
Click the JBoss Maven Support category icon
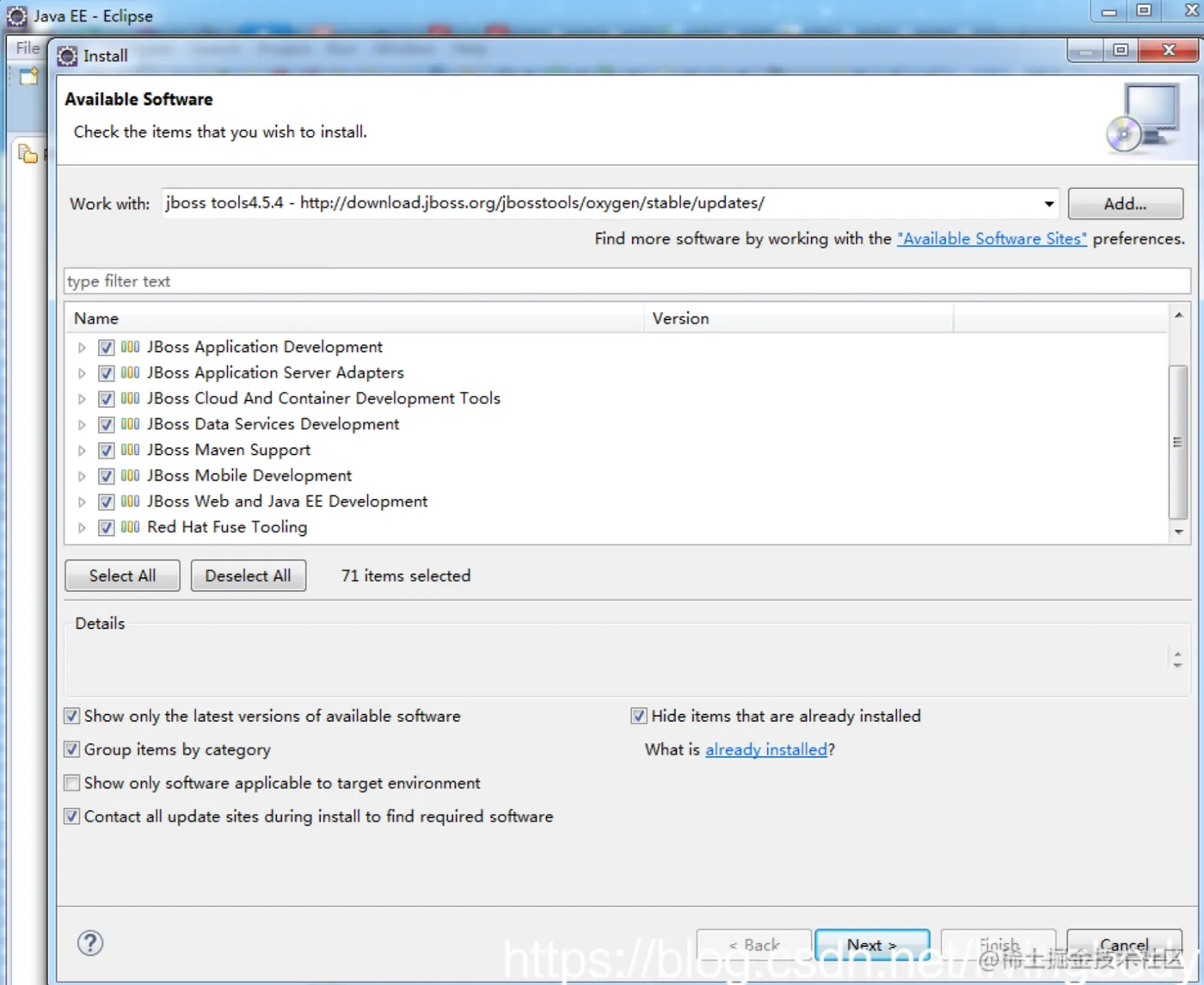[x=130, y=450]
